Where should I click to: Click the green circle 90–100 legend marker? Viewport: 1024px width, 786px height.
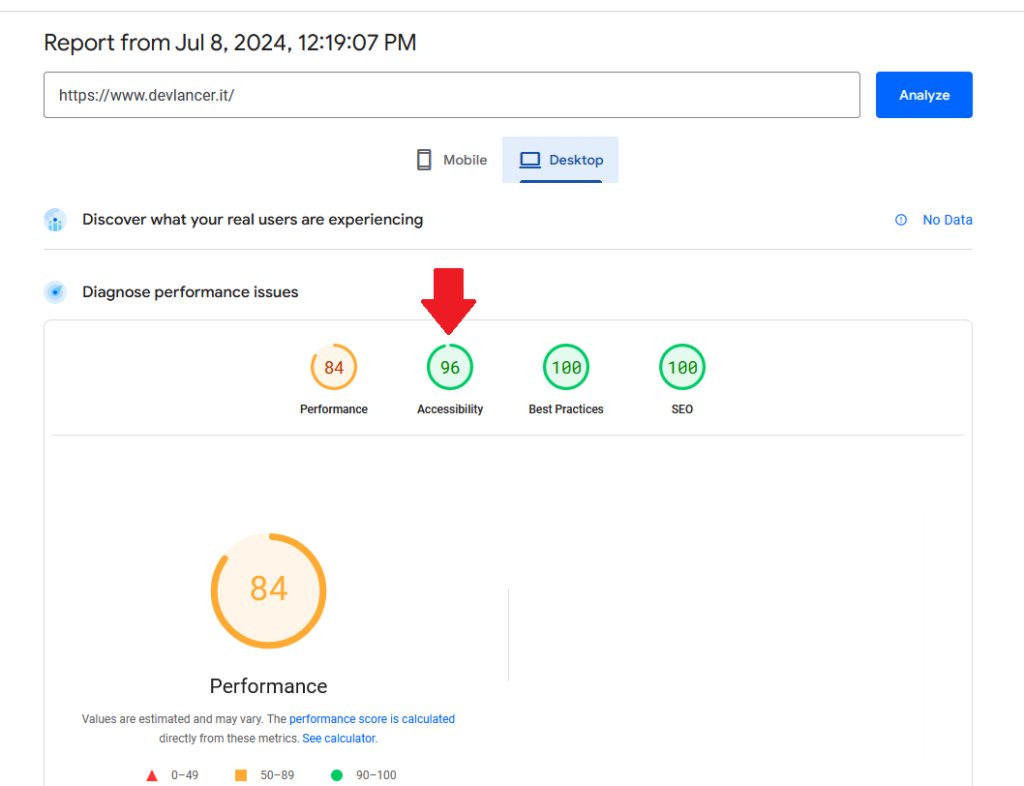(337, 775)
